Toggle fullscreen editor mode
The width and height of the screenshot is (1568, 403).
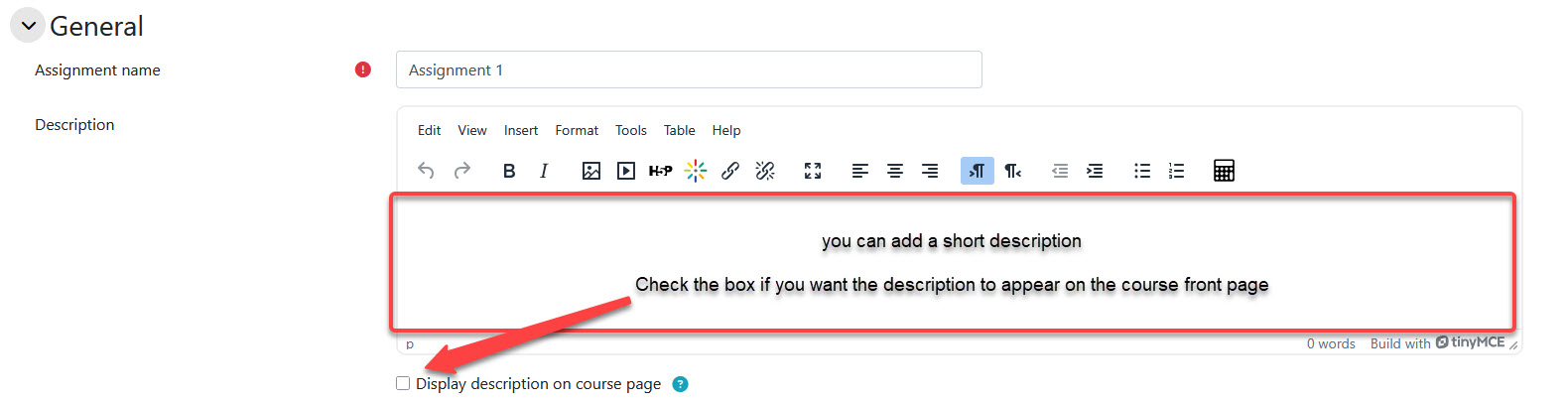(x=813, y=171)
